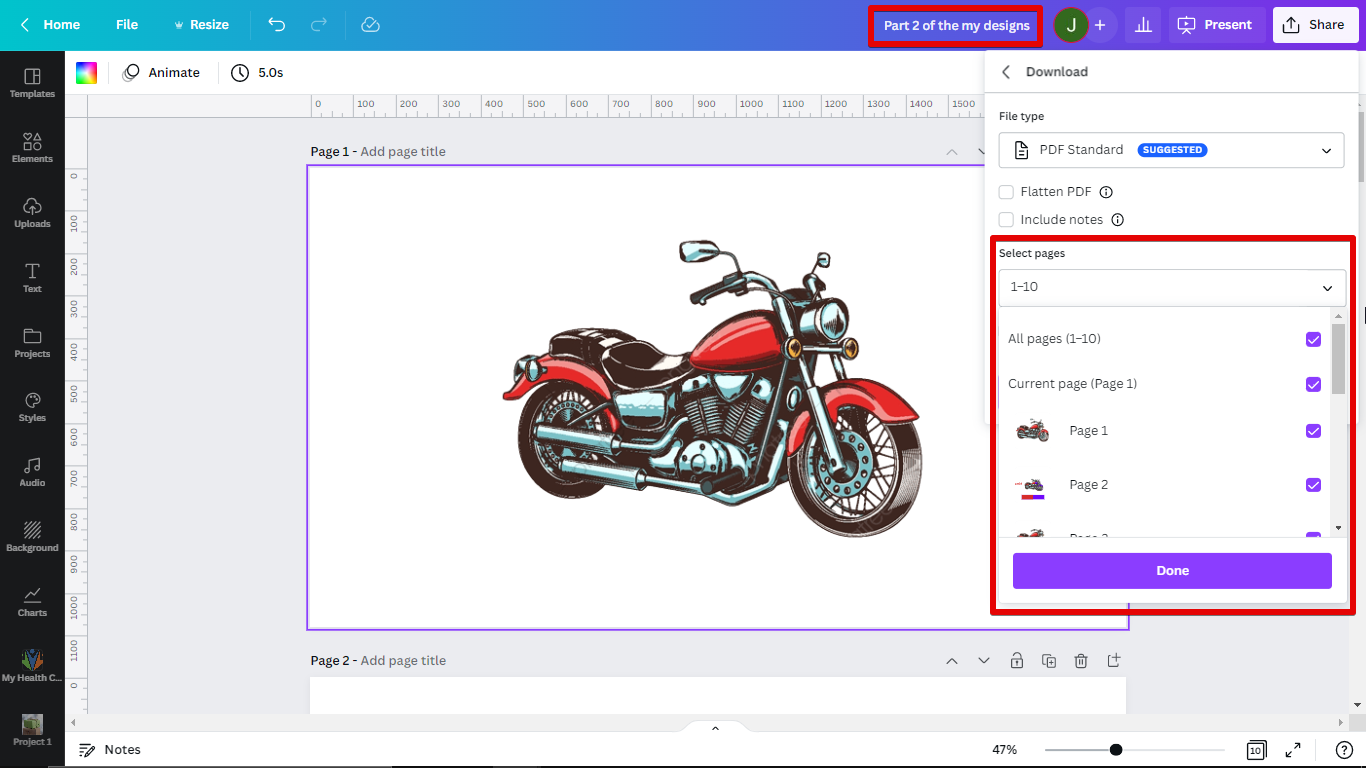This screenshot has height=768, width=1366.
Task: Enter fullscreen with the expand icon
Action: click(1293, 750)
